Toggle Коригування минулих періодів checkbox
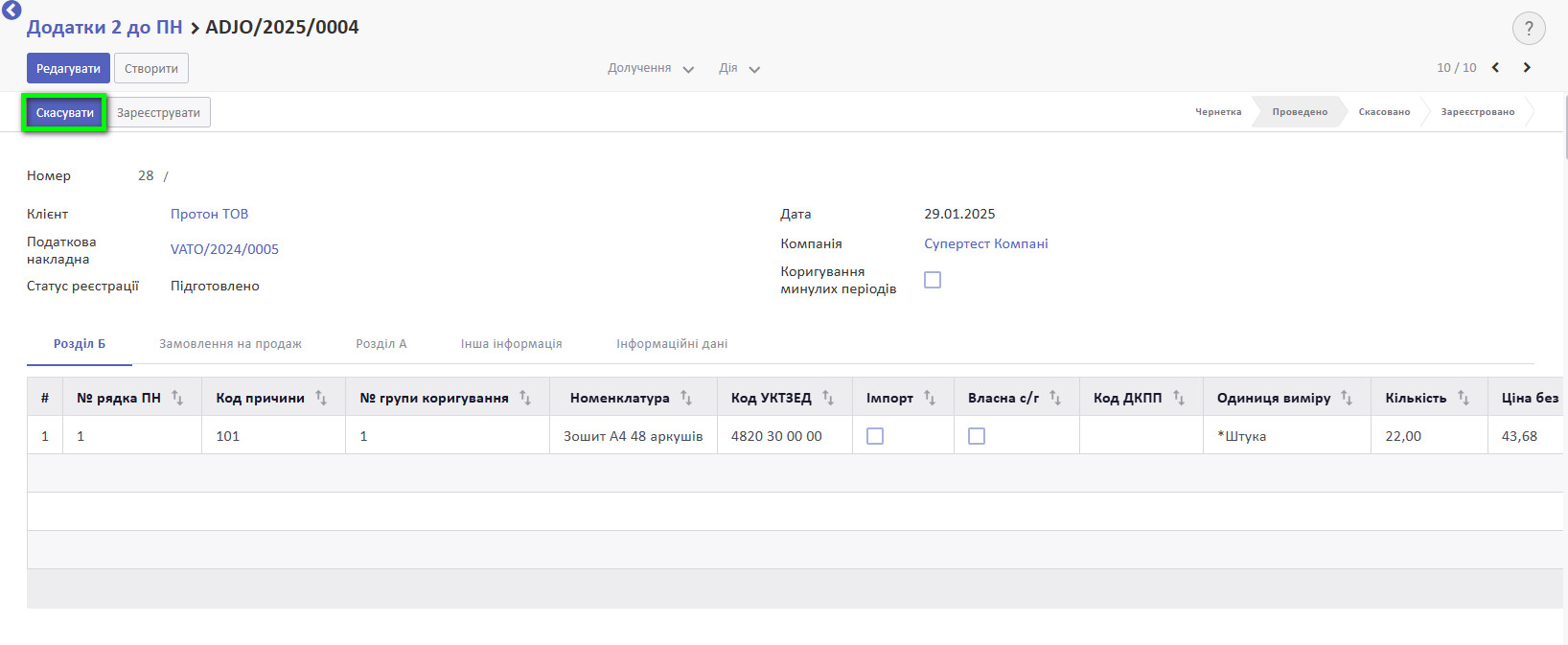 (x=933, y=280)
